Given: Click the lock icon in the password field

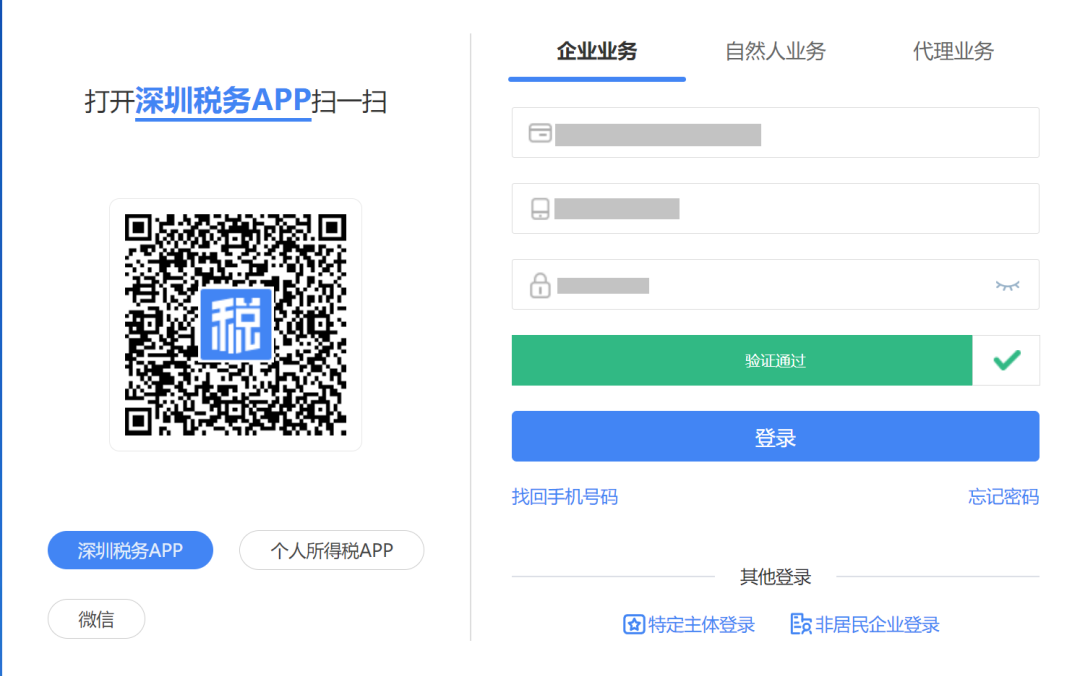Looking at the screenshot, I should (x=540, y=285).
